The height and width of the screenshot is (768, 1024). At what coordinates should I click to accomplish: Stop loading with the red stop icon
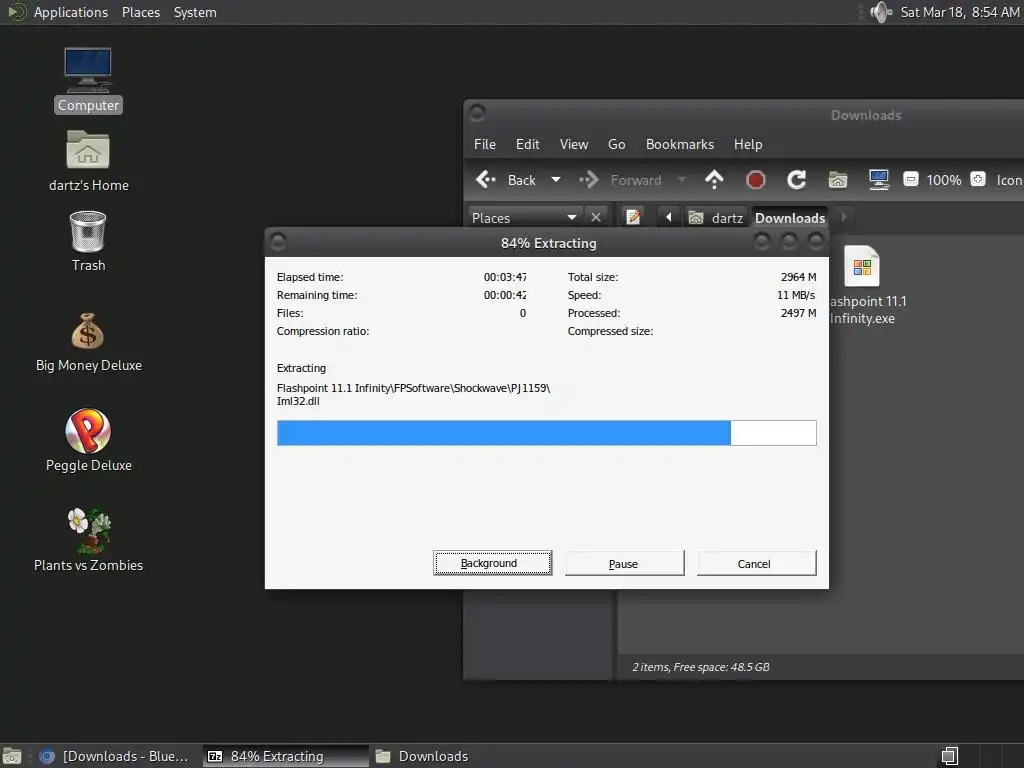coord(756,180)
